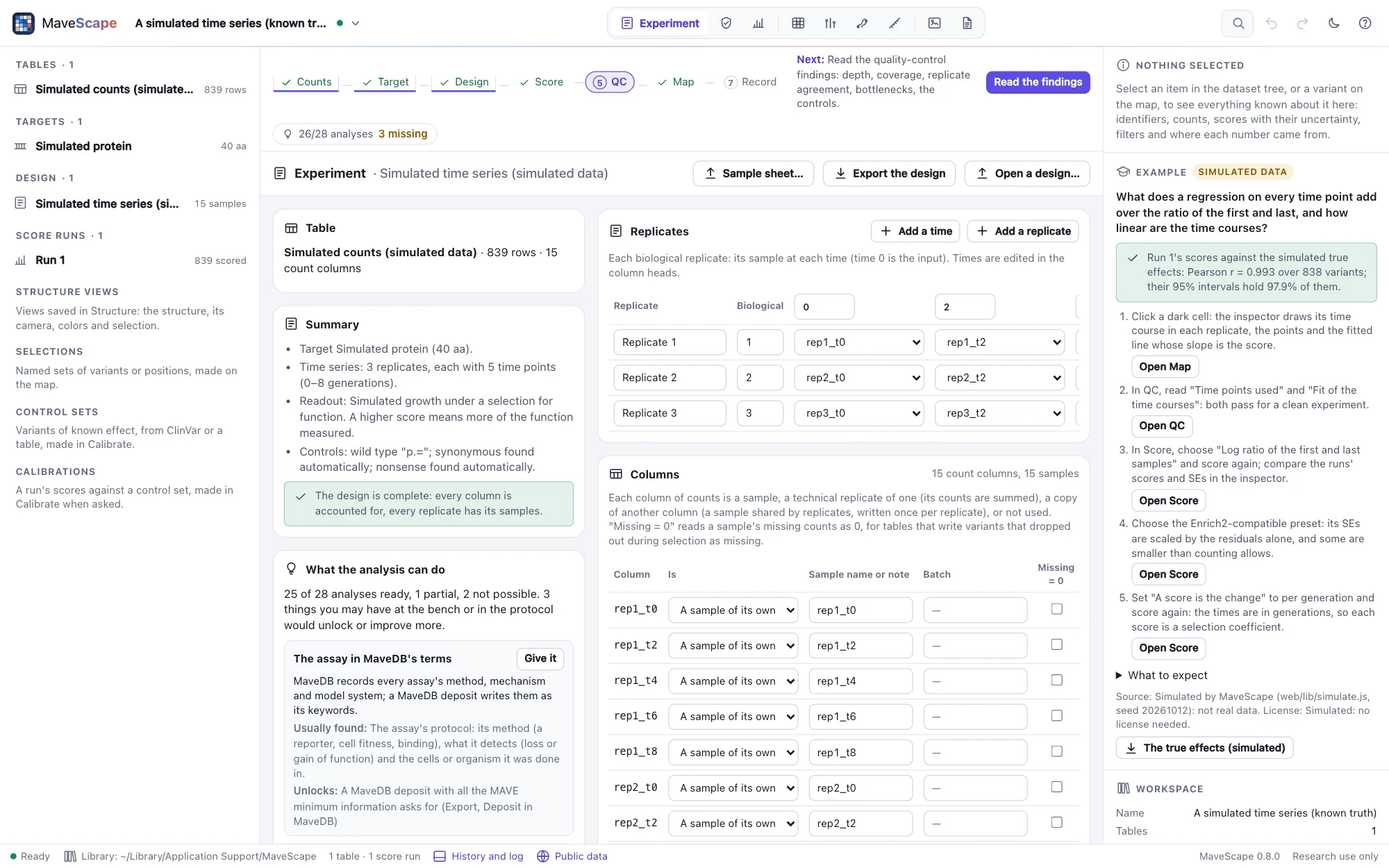Open the image figure view icon
Viewport: 1389px width, 868px height.
(935, 23)
